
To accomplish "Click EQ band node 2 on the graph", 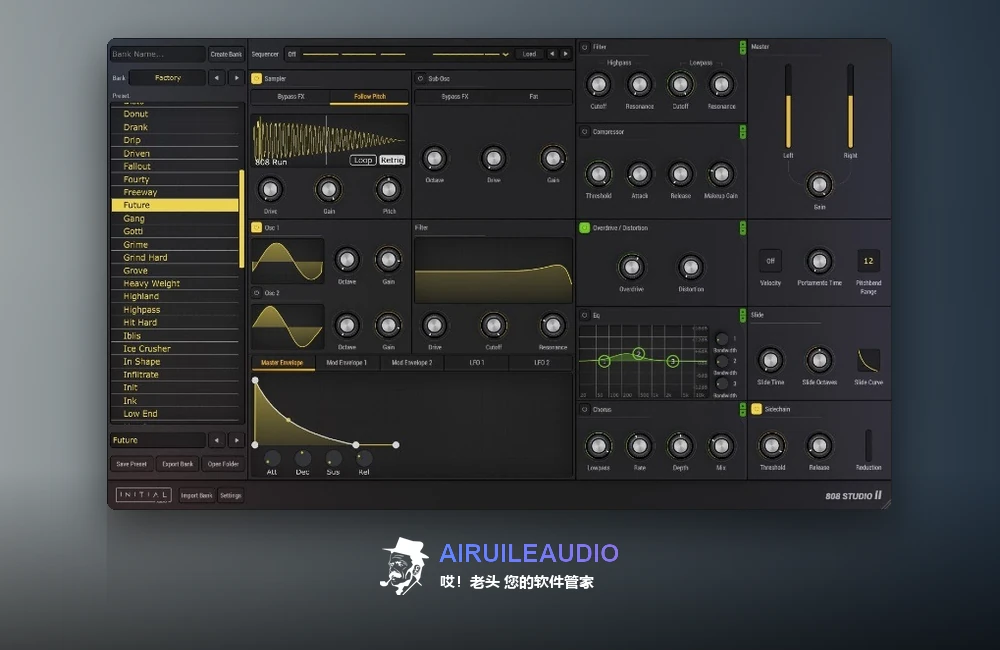I will 638,353.
